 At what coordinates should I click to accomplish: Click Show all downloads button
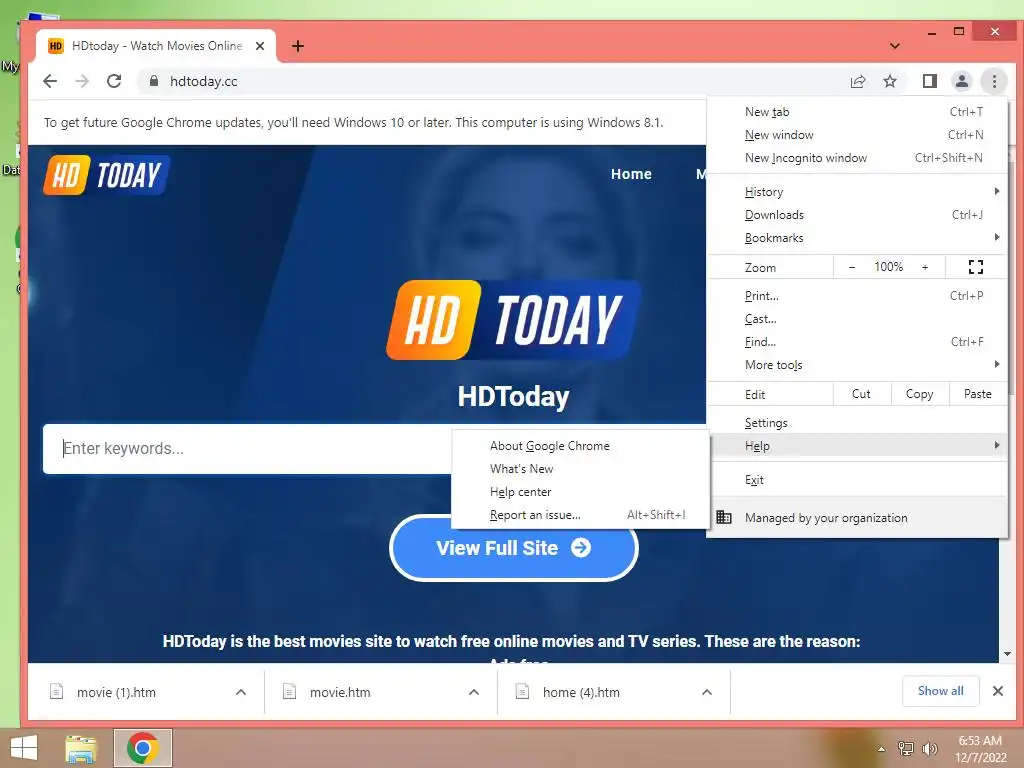pos(940,691)
